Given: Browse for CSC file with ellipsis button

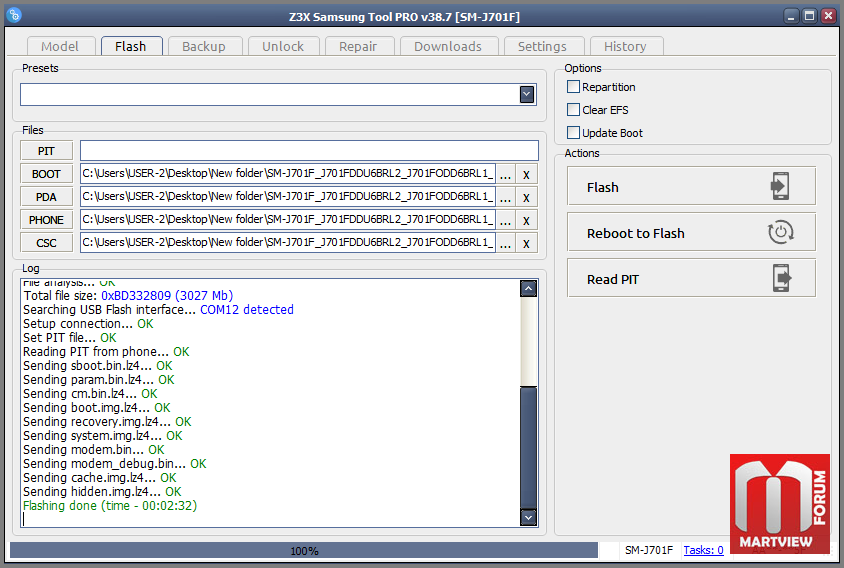Looking at the screenshot, I should point(505,243).
